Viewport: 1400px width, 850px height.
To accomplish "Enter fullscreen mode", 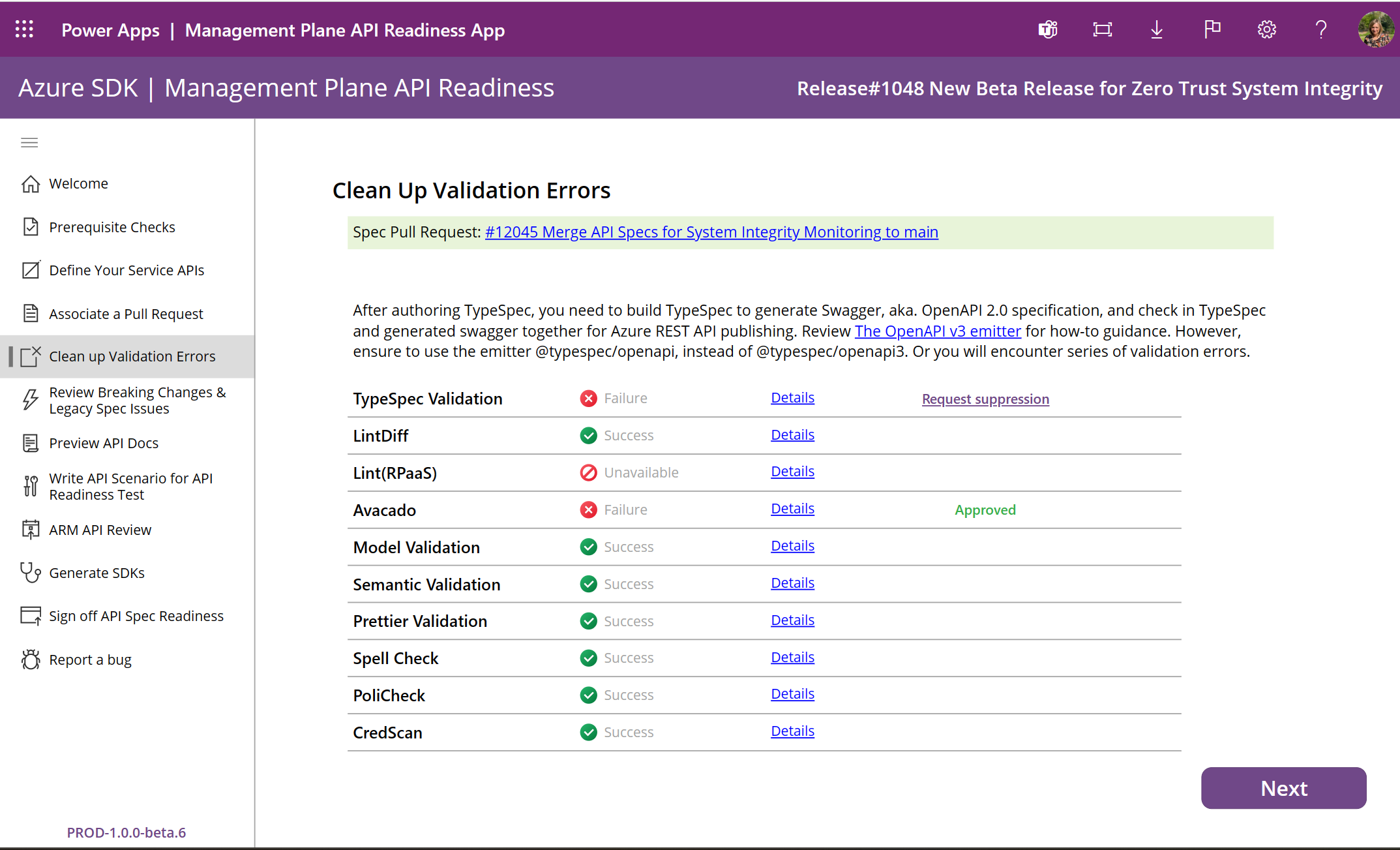I will tap(1102, 29).
